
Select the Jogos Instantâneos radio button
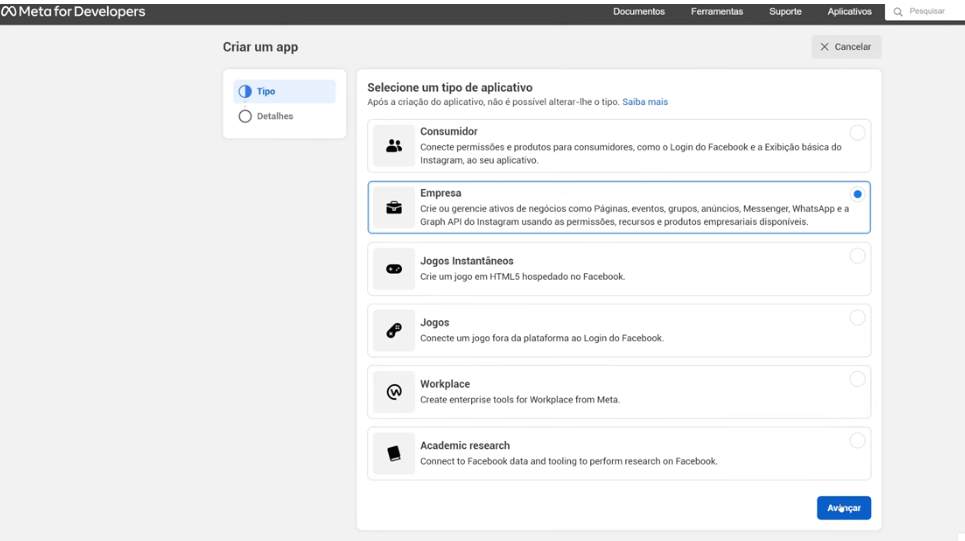(857, 255)
